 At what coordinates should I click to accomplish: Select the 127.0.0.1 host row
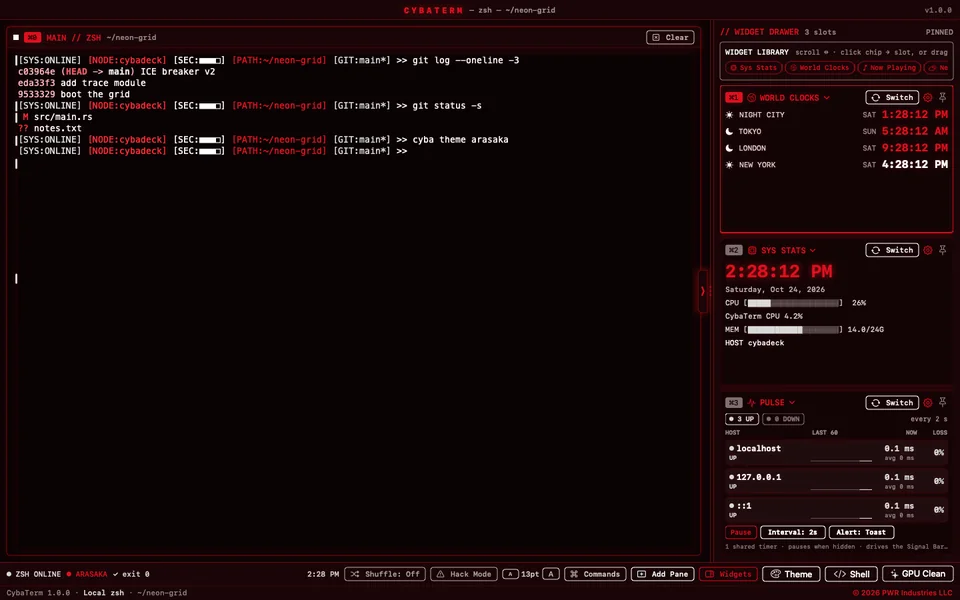[836, 481]
